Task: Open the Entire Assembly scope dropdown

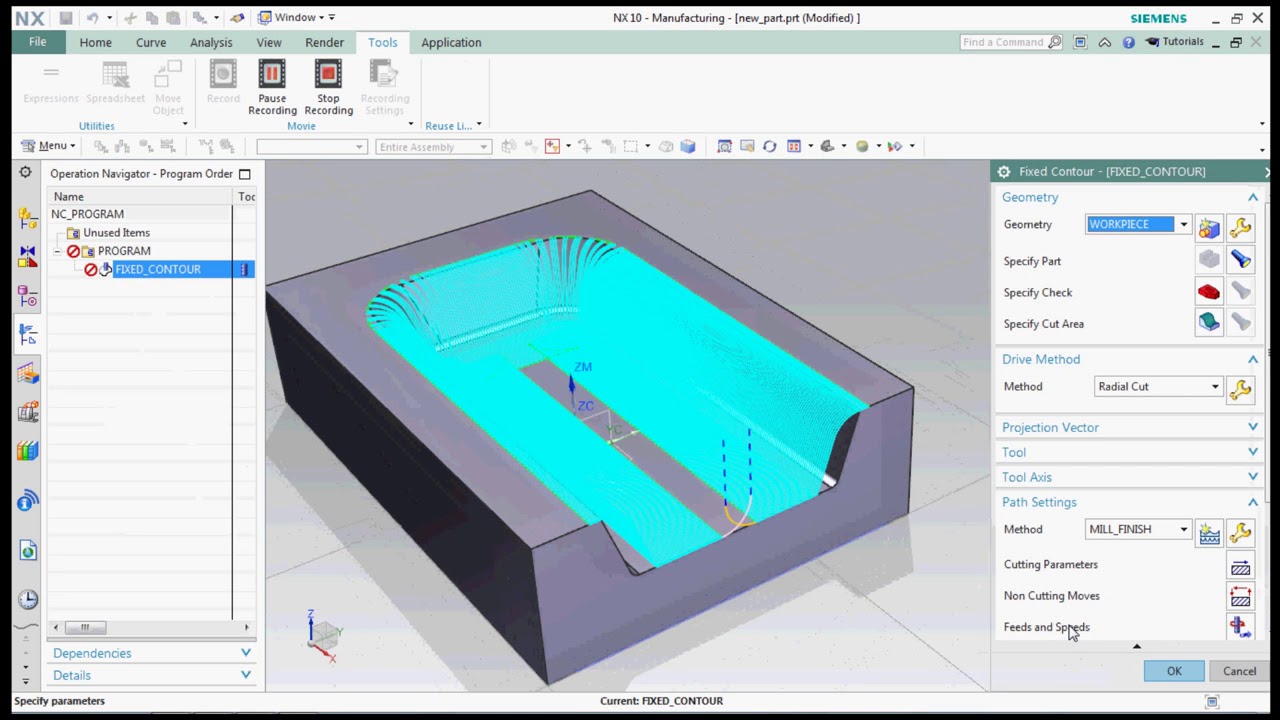Action: 483,147
